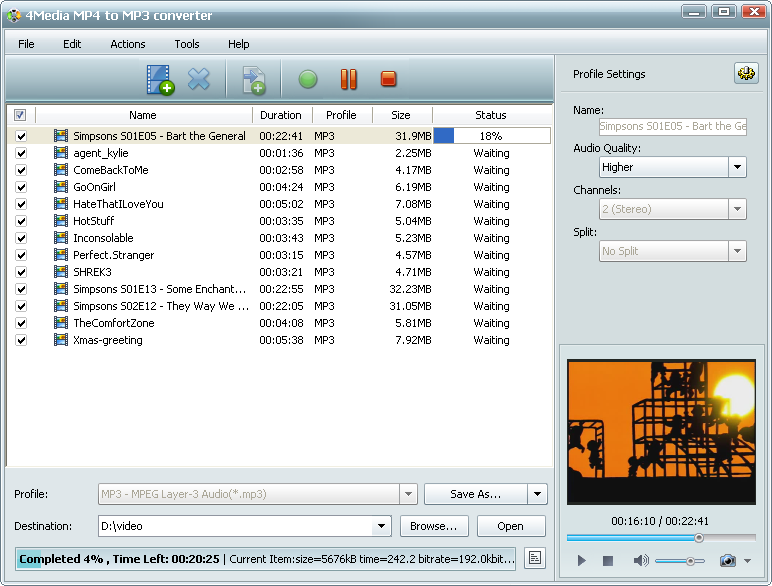The image size is (772, 586).
Task: Click the Open destination button
Action: click(x=511, y=526)
